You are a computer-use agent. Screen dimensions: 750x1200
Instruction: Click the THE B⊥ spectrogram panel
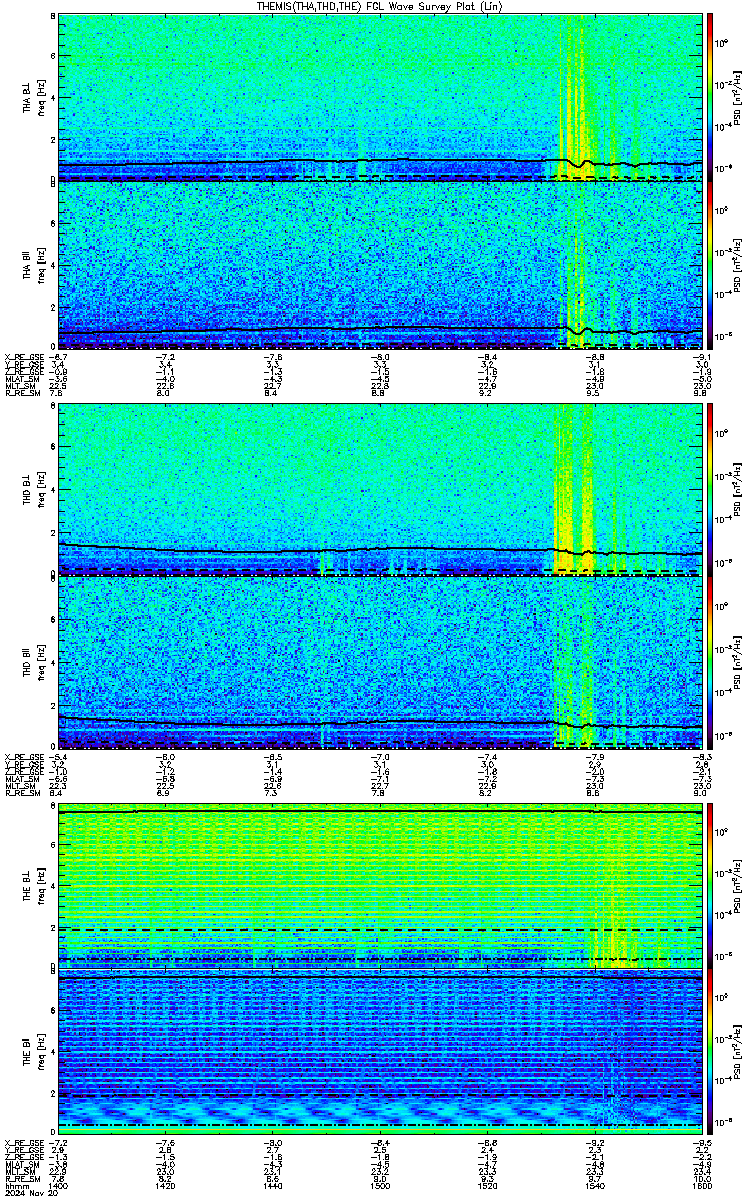[x=380, y=887]
